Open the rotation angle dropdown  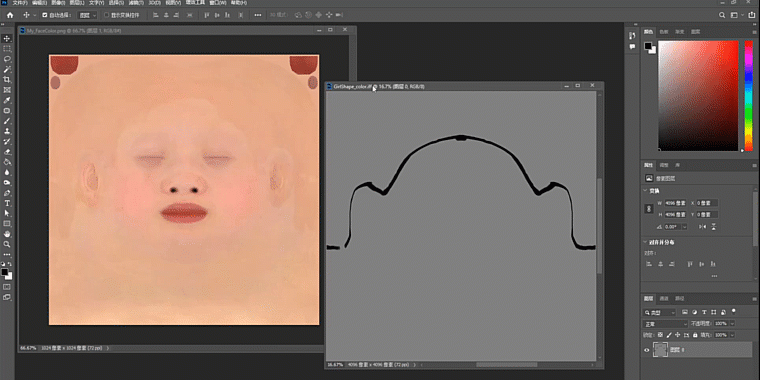[684, 227]
